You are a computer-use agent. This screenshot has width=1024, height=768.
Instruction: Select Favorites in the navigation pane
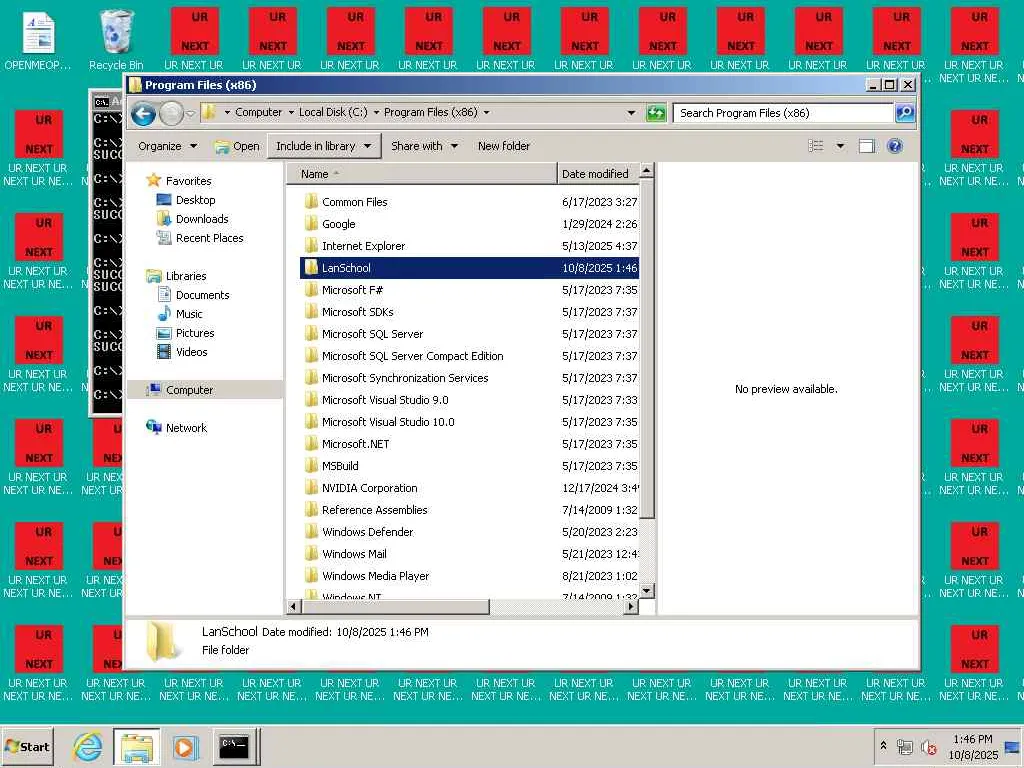click(188, 181)
